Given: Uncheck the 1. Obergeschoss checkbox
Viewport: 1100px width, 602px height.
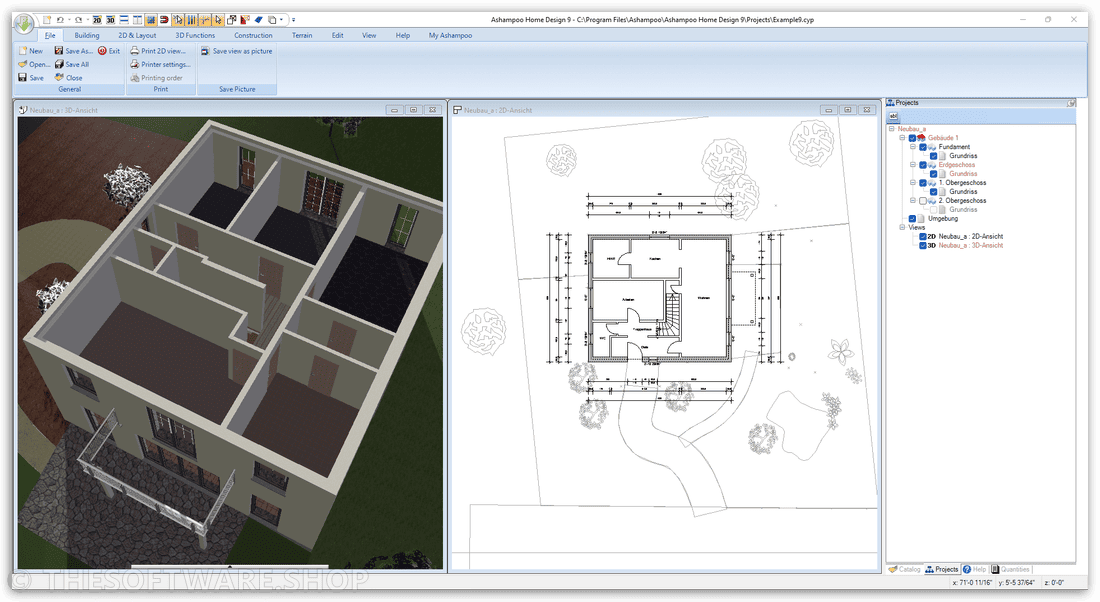Looking at the screenshot, I should point(923,183).
